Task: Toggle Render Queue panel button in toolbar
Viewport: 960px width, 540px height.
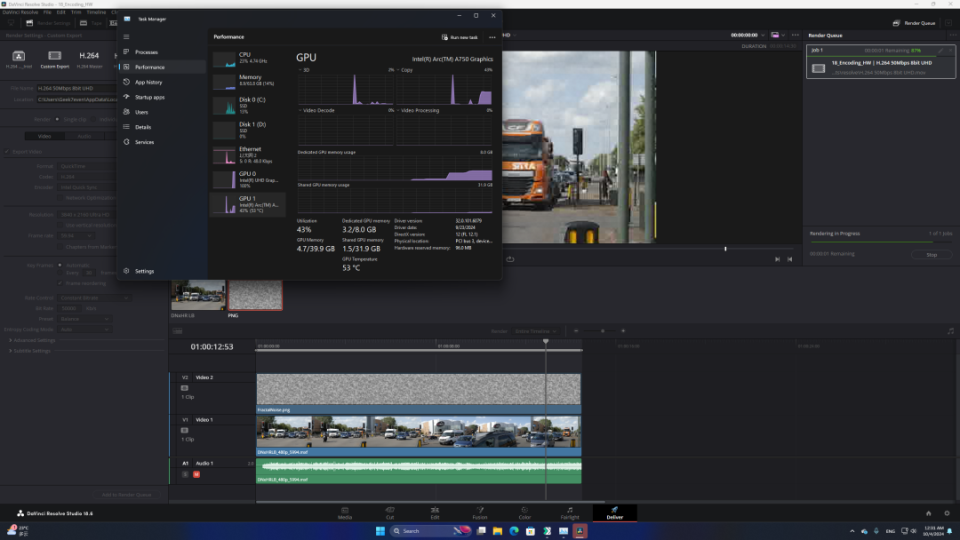Action: 913,23
